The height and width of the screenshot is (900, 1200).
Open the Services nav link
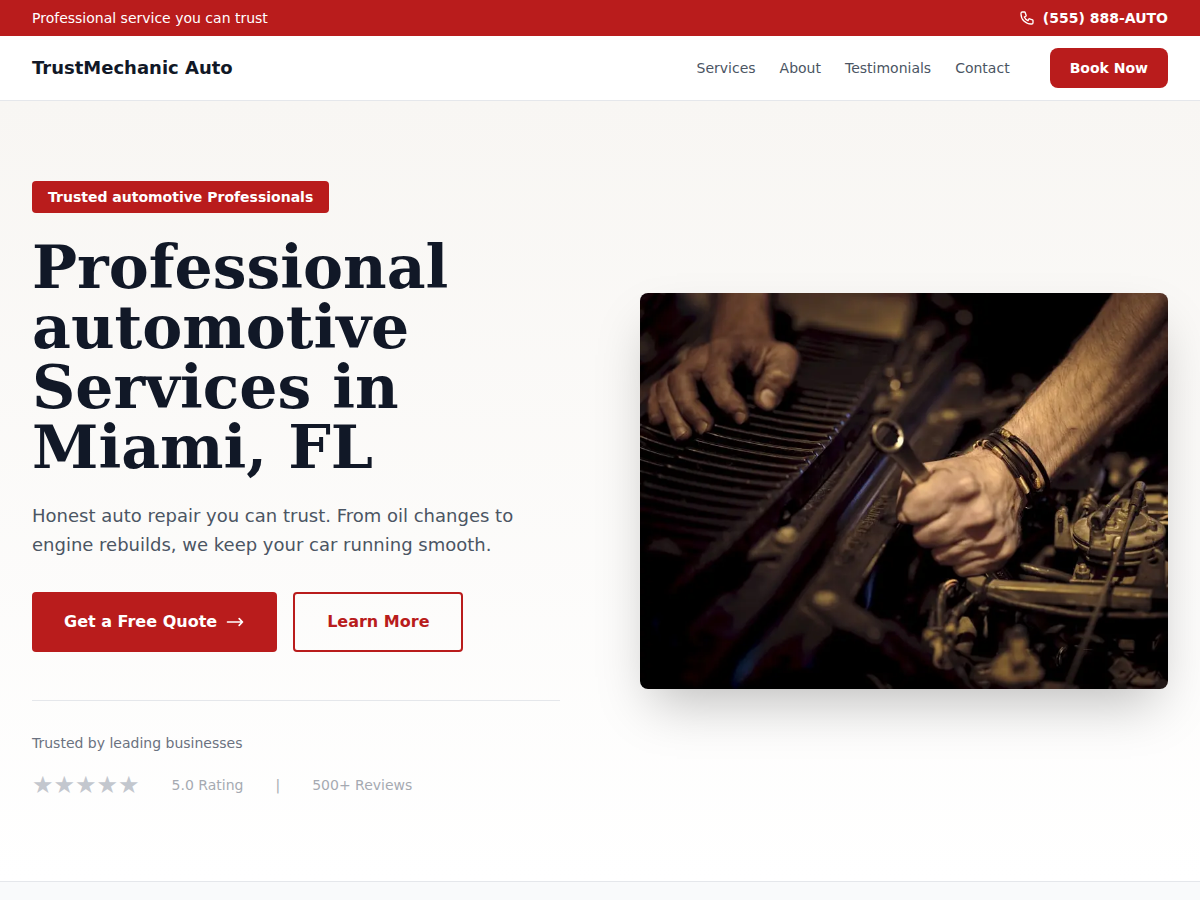(726, 68)
